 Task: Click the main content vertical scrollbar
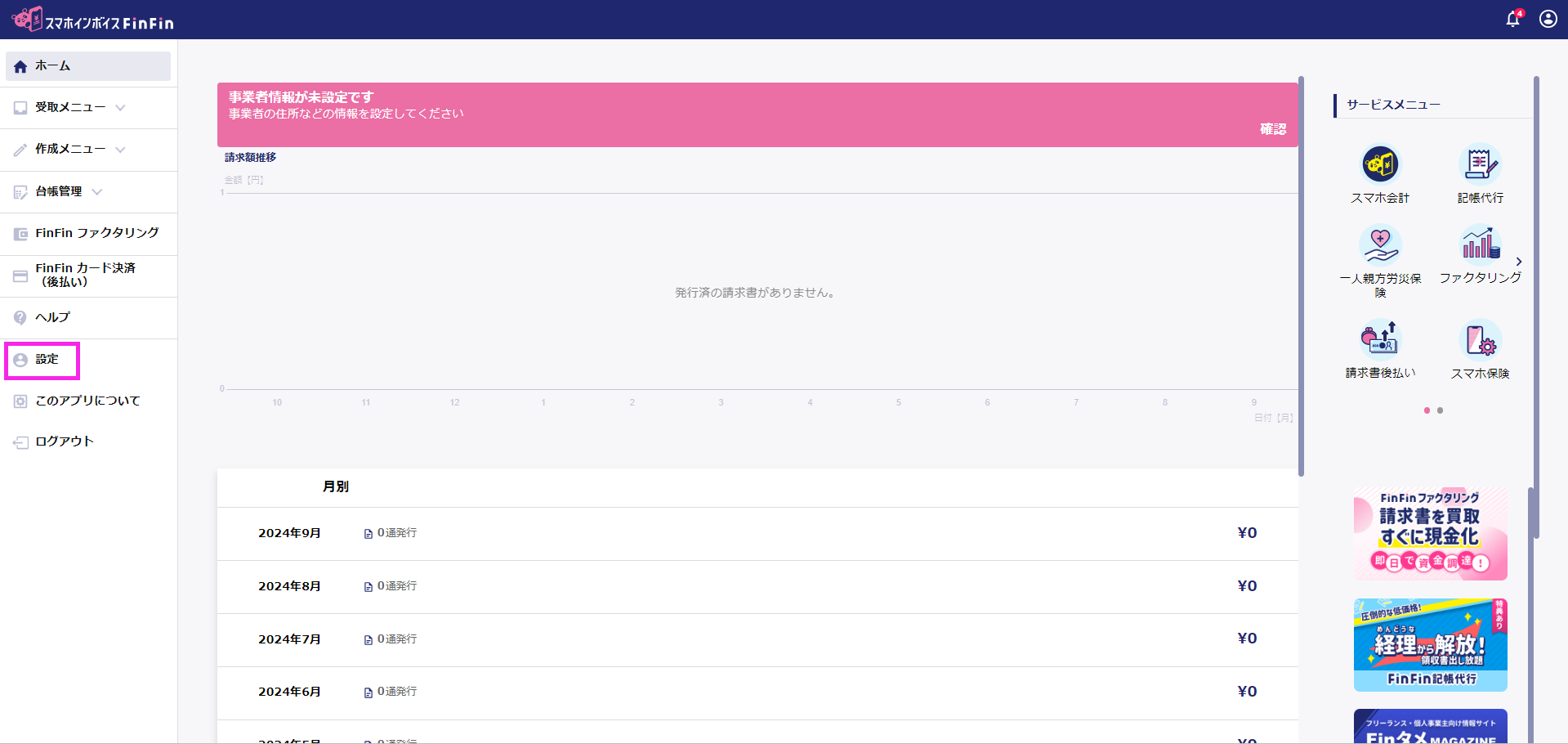click(1301, 276)
